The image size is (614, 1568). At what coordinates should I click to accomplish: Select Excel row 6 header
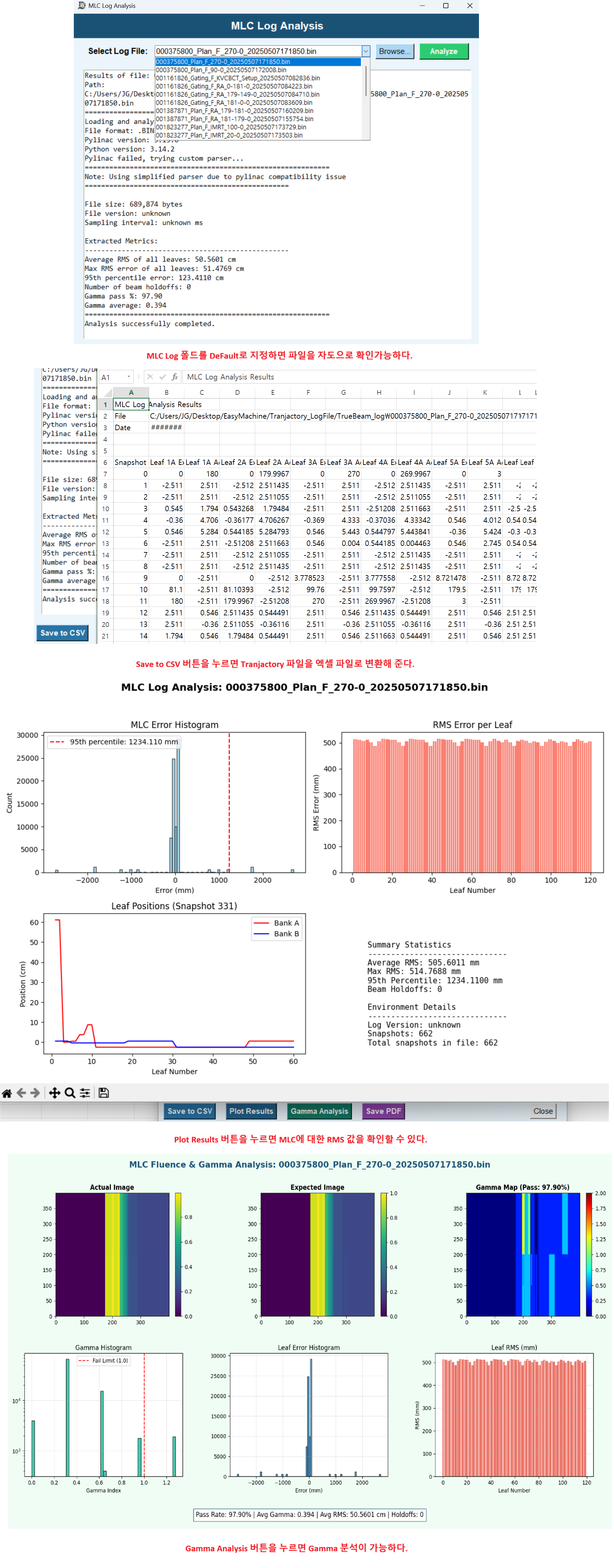(105, 463)
